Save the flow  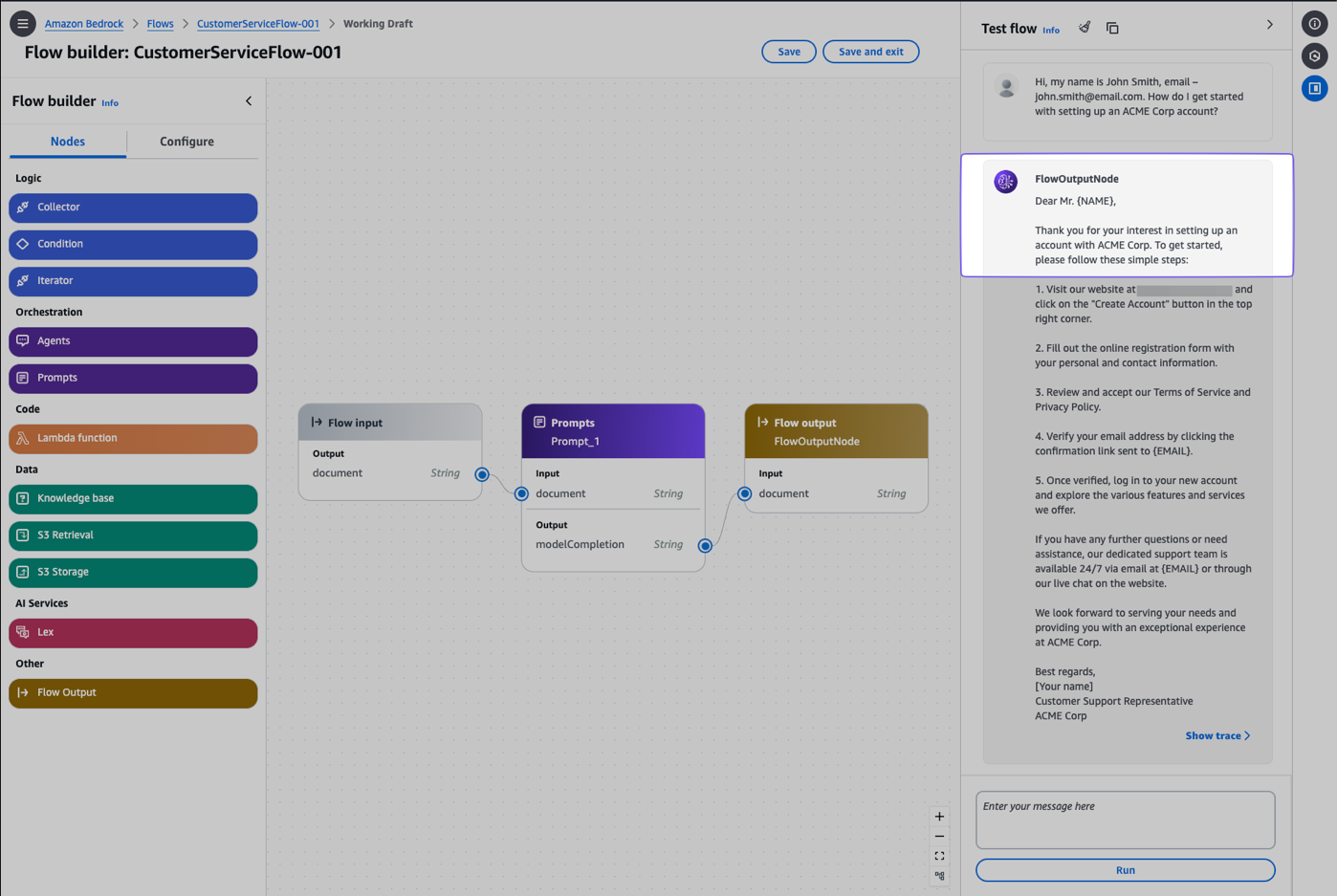click(789, 52)
